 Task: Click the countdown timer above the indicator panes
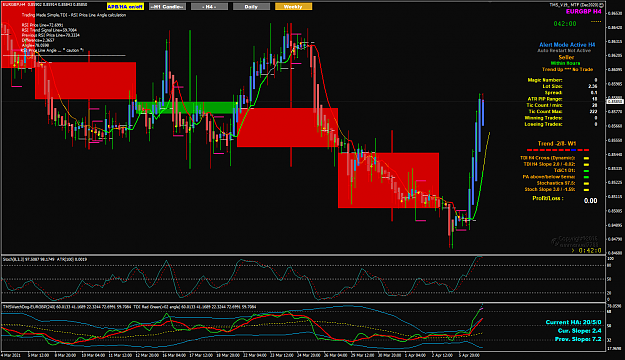pyautogui.click(x=586, y=250)
